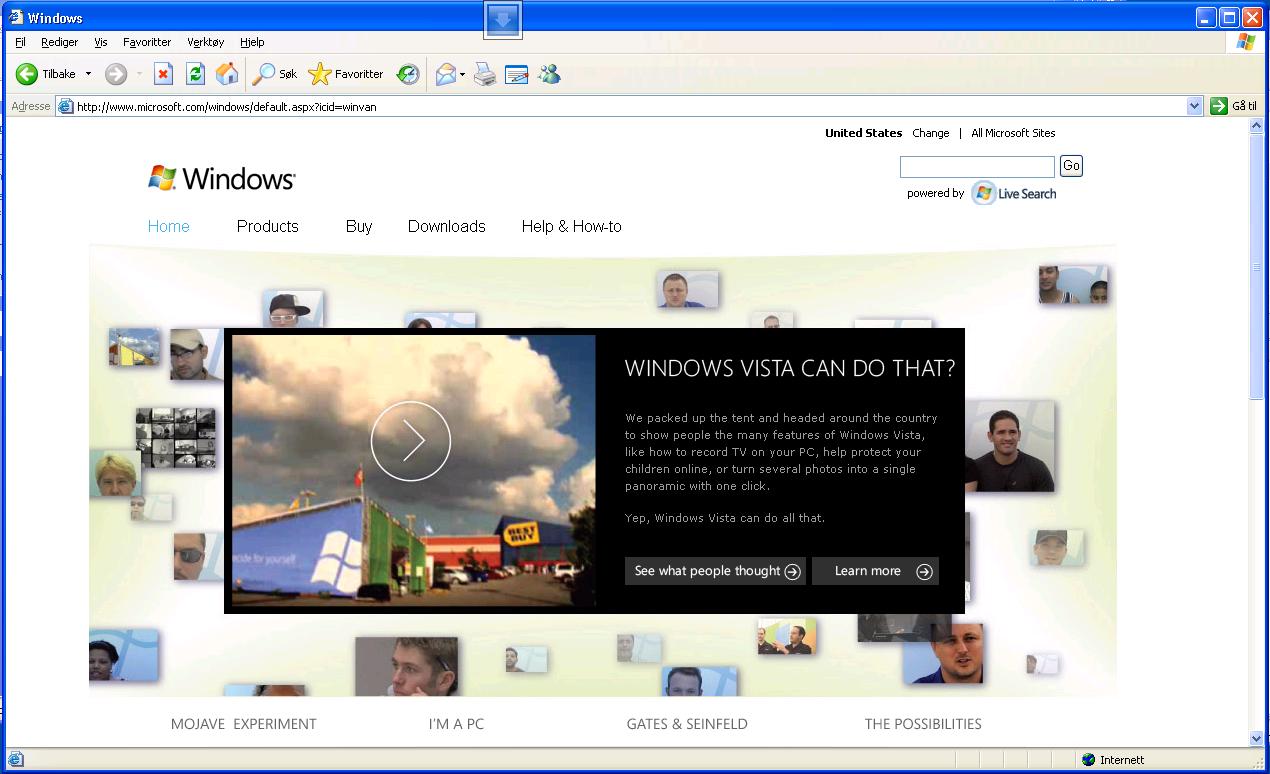Screen dimensions: 1270x774
Task: Click the United States text
Action: pos(864,133)
